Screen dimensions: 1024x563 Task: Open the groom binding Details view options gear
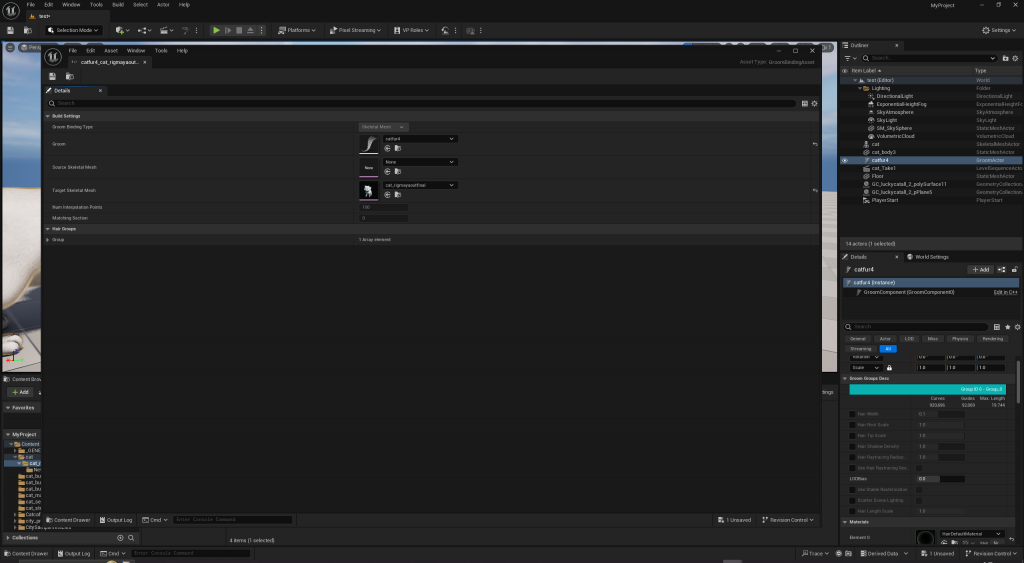pos(814,103)
